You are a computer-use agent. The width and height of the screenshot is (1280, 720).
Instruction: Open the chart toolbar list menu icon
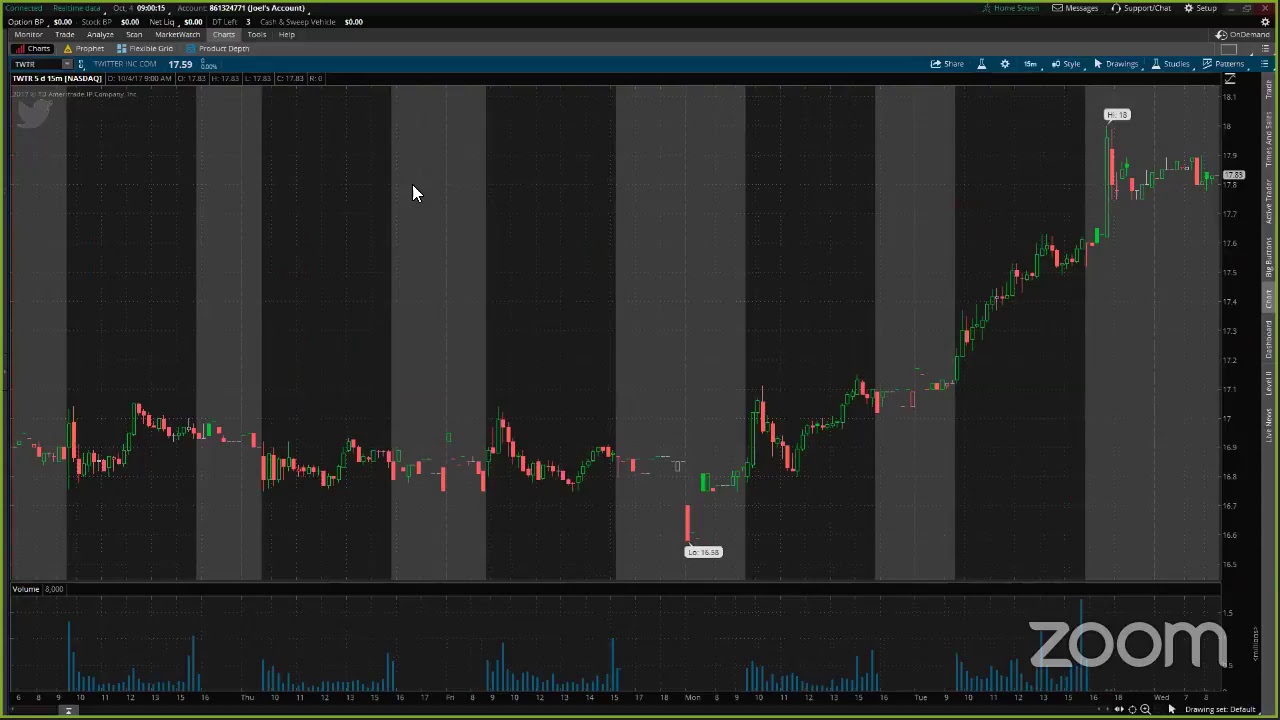(1264, 64)
